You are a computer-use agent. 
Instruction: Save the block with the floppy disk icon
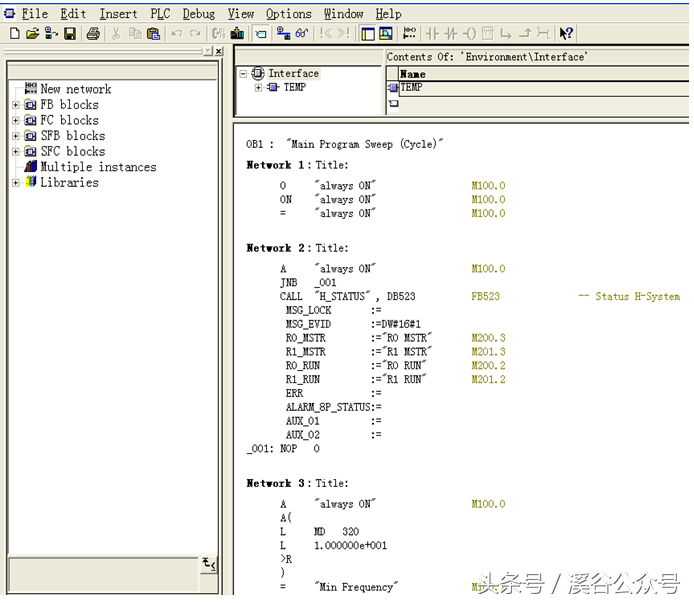[70, 34]
